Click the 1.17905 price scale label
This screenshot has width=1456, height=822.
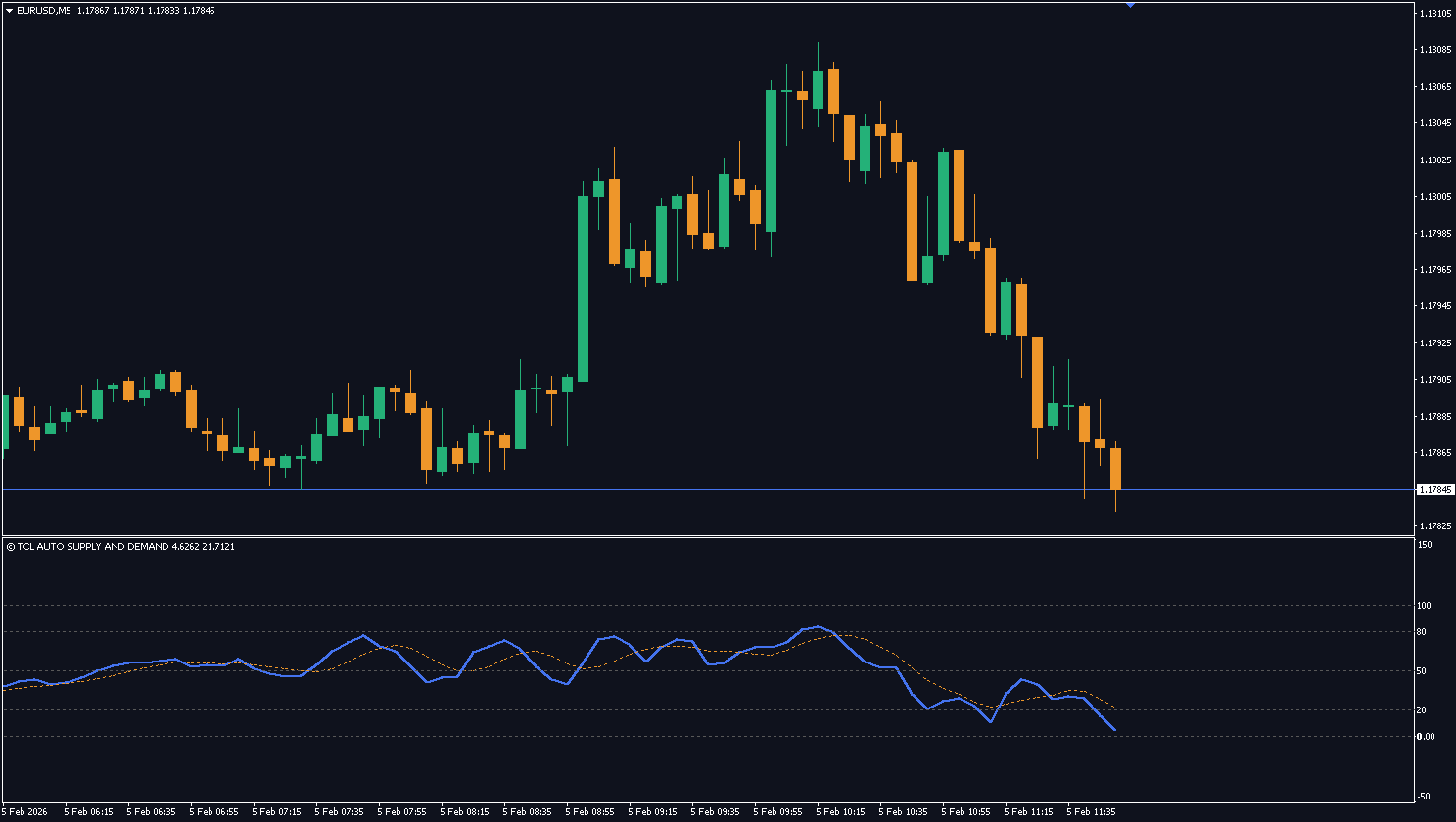tap(1433, 380)
